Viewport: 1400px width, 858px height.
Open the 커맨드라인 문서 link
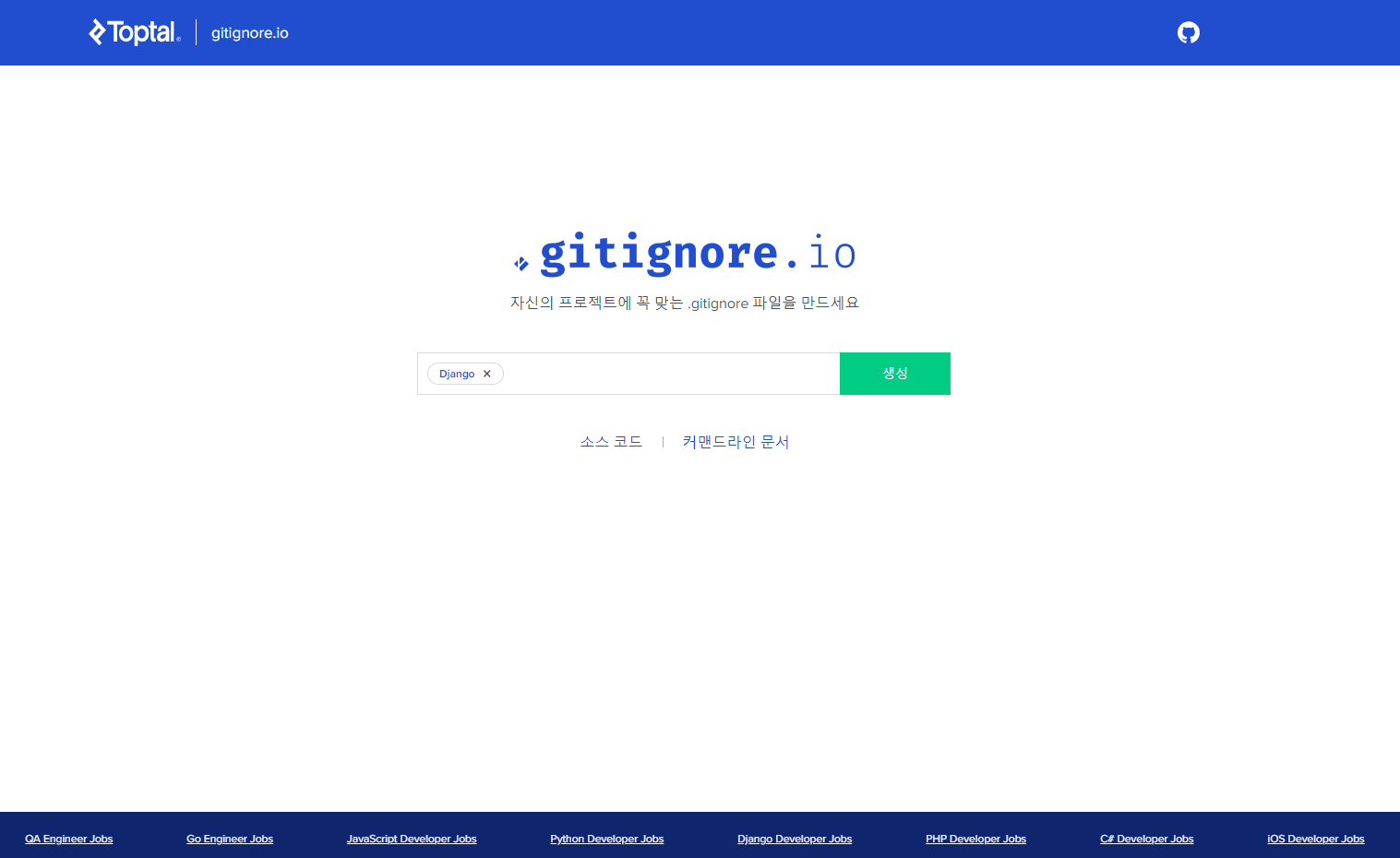[x=736, y=442]
